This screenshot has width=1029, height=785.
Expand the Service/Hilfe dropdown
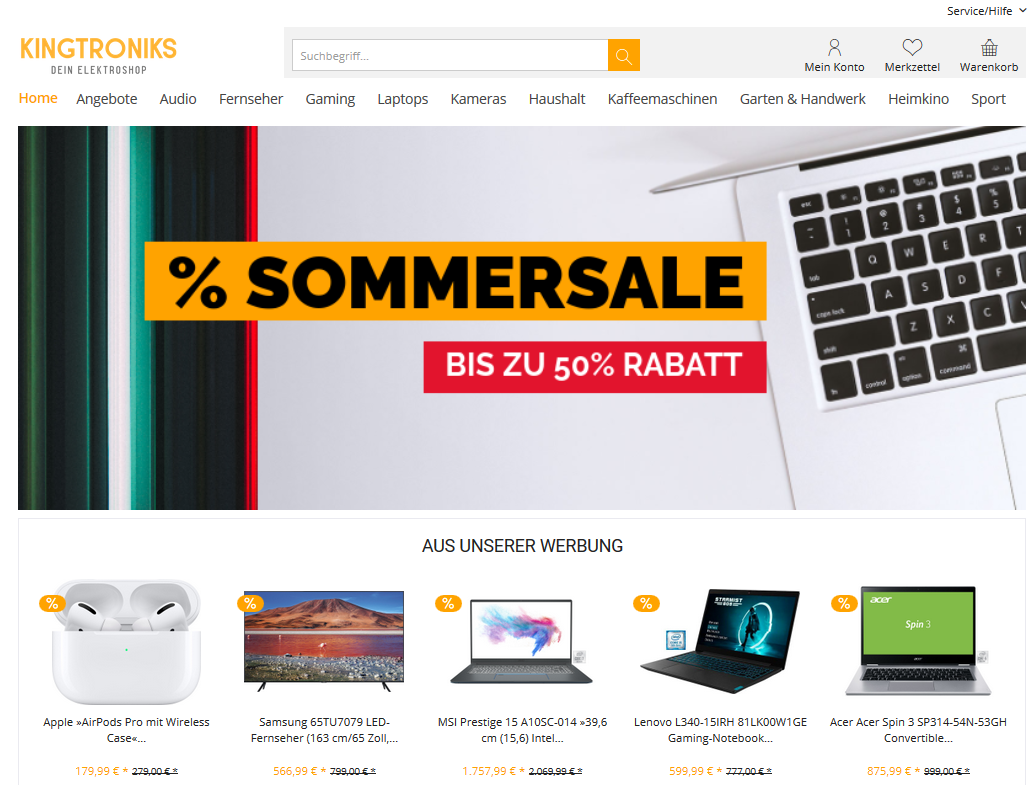pos(986,11)
